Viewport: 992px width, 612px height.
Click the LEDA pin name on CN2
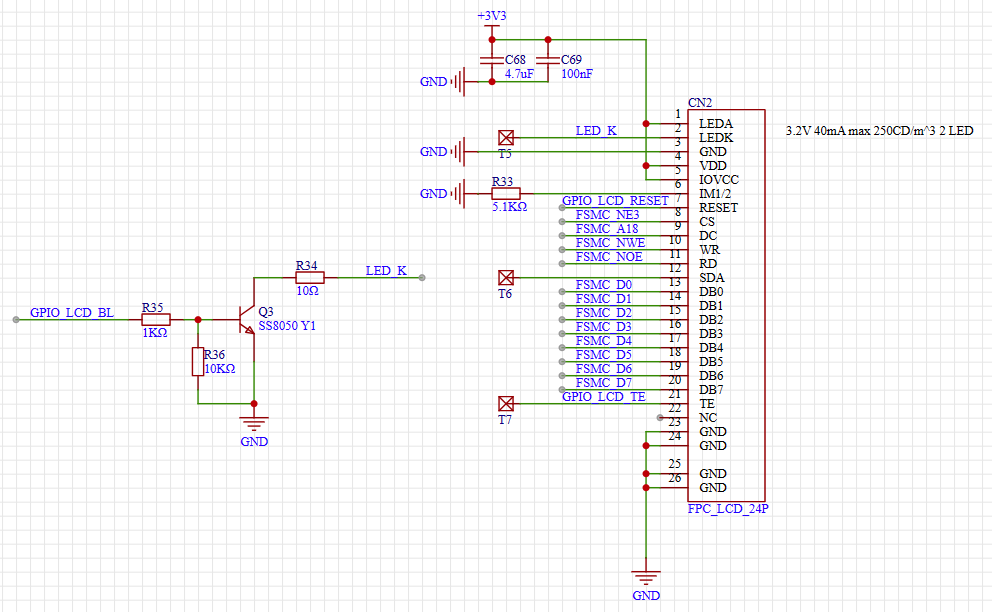pos(716,124)
